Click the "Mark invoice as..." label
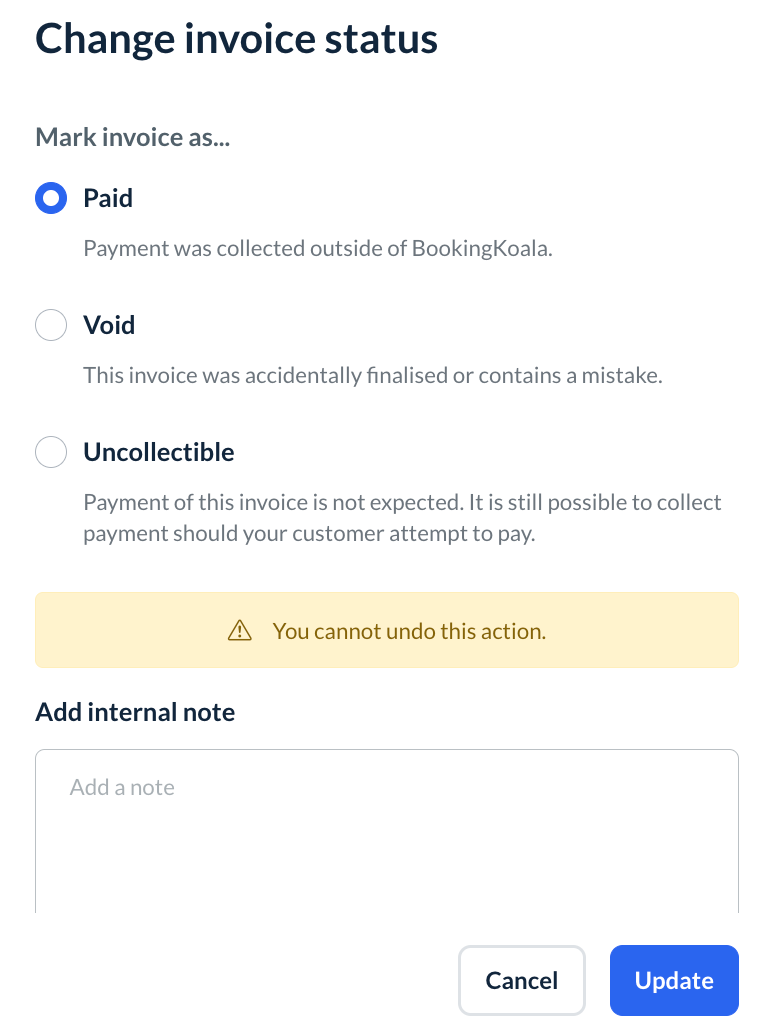 [133, 137]
